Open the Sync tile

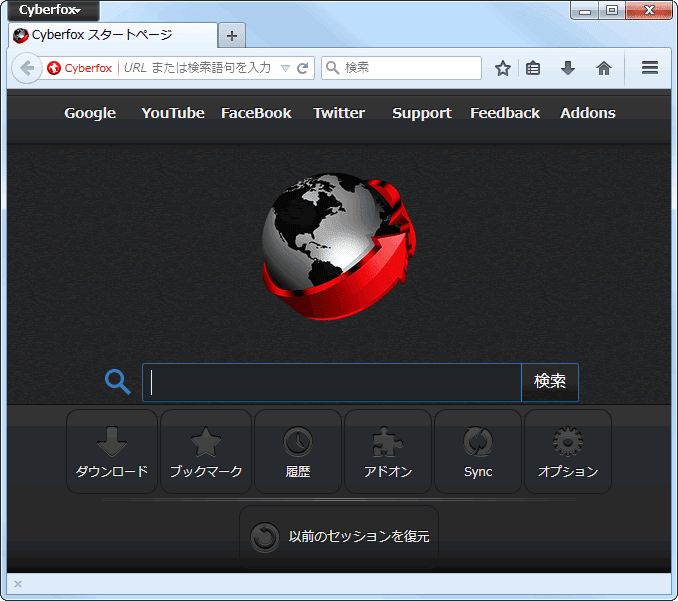point(478,452)
